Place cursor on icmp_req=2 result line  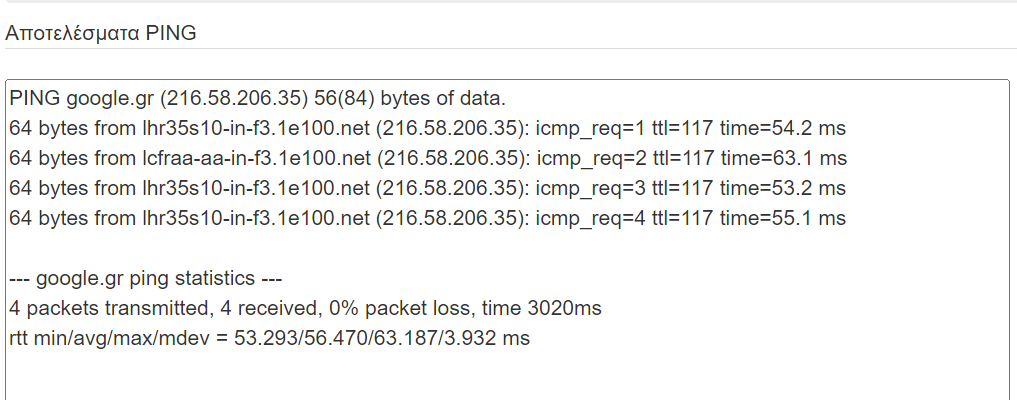[428, 158]
